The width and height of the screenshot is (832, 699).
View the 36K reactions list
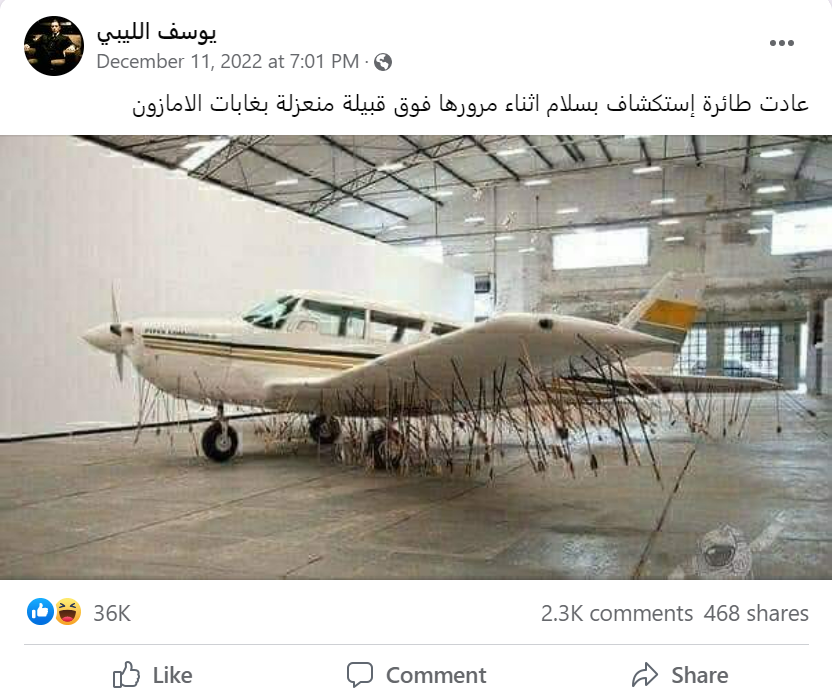click(x=112, y=613)
